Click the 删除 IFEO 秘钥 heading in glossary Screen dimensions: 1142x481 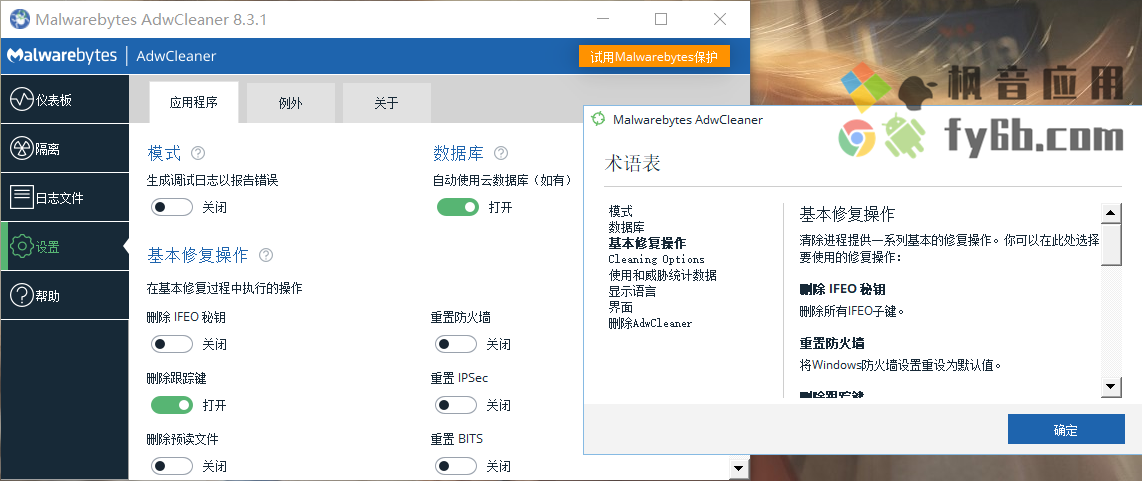pos(842,289)
